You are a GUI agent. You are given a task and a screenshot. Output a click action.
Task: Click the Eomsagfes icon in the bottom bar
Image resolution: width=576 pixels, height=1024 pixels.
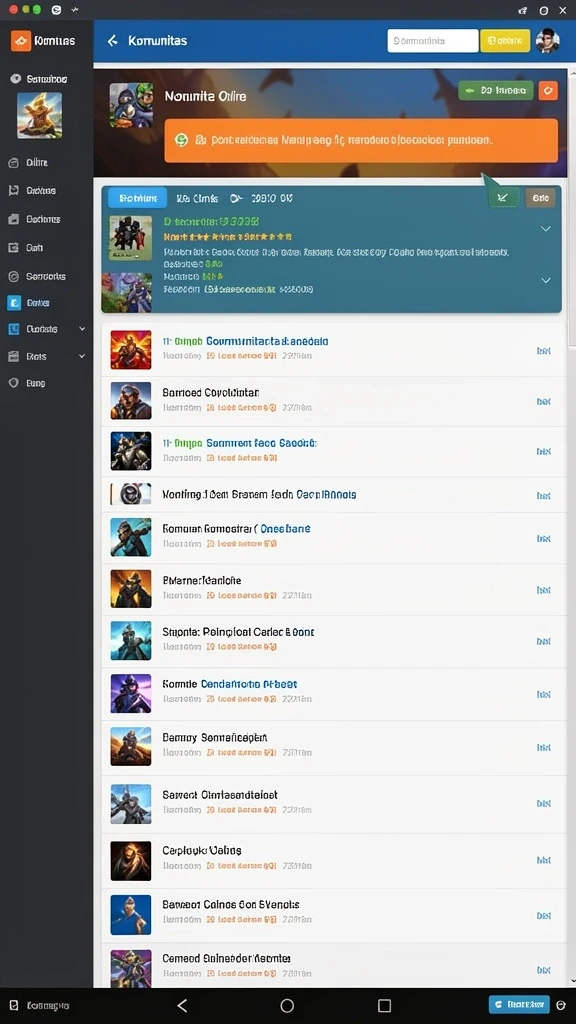point(14,1006)
